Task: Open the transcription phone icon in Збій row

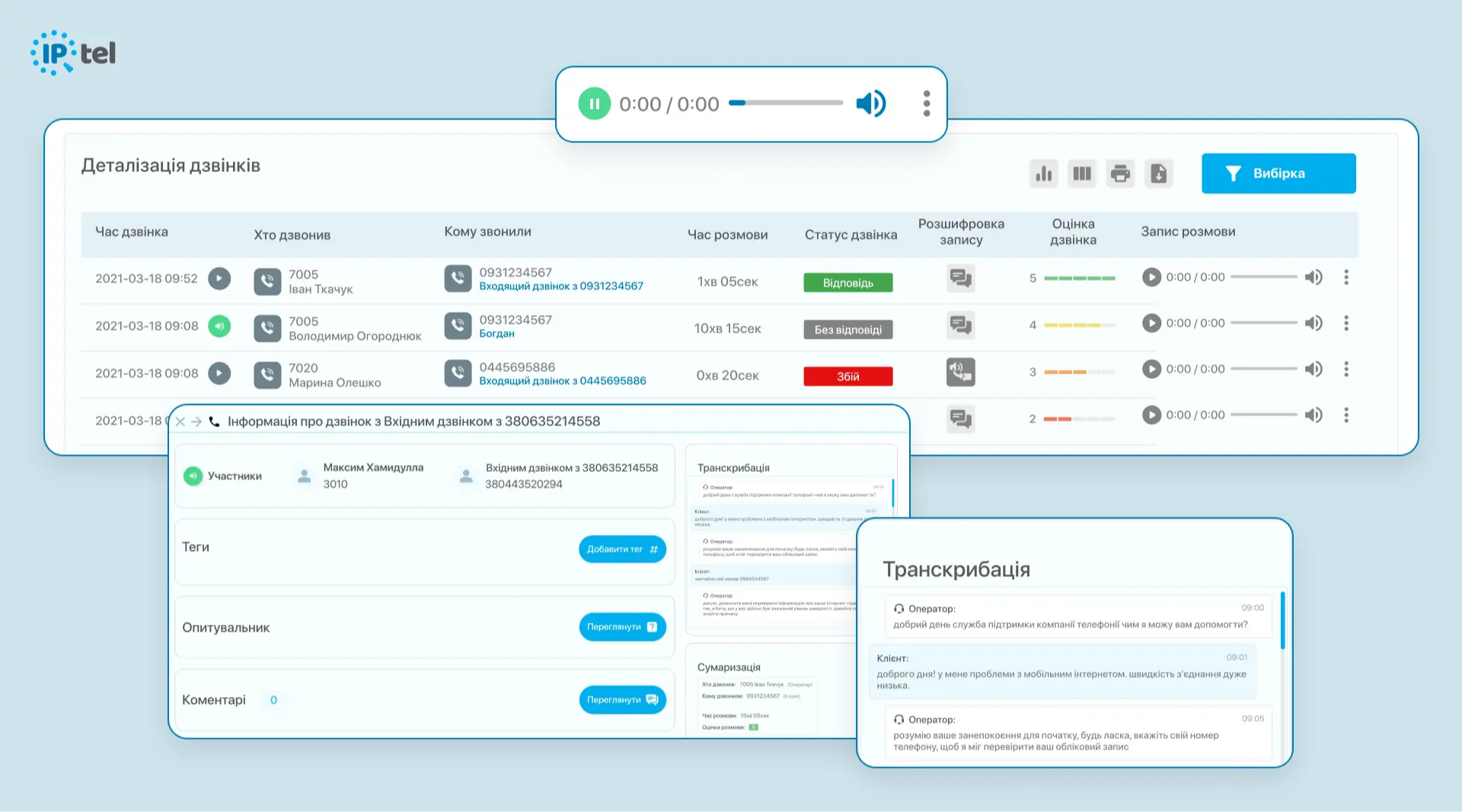Action: [961, 372]
